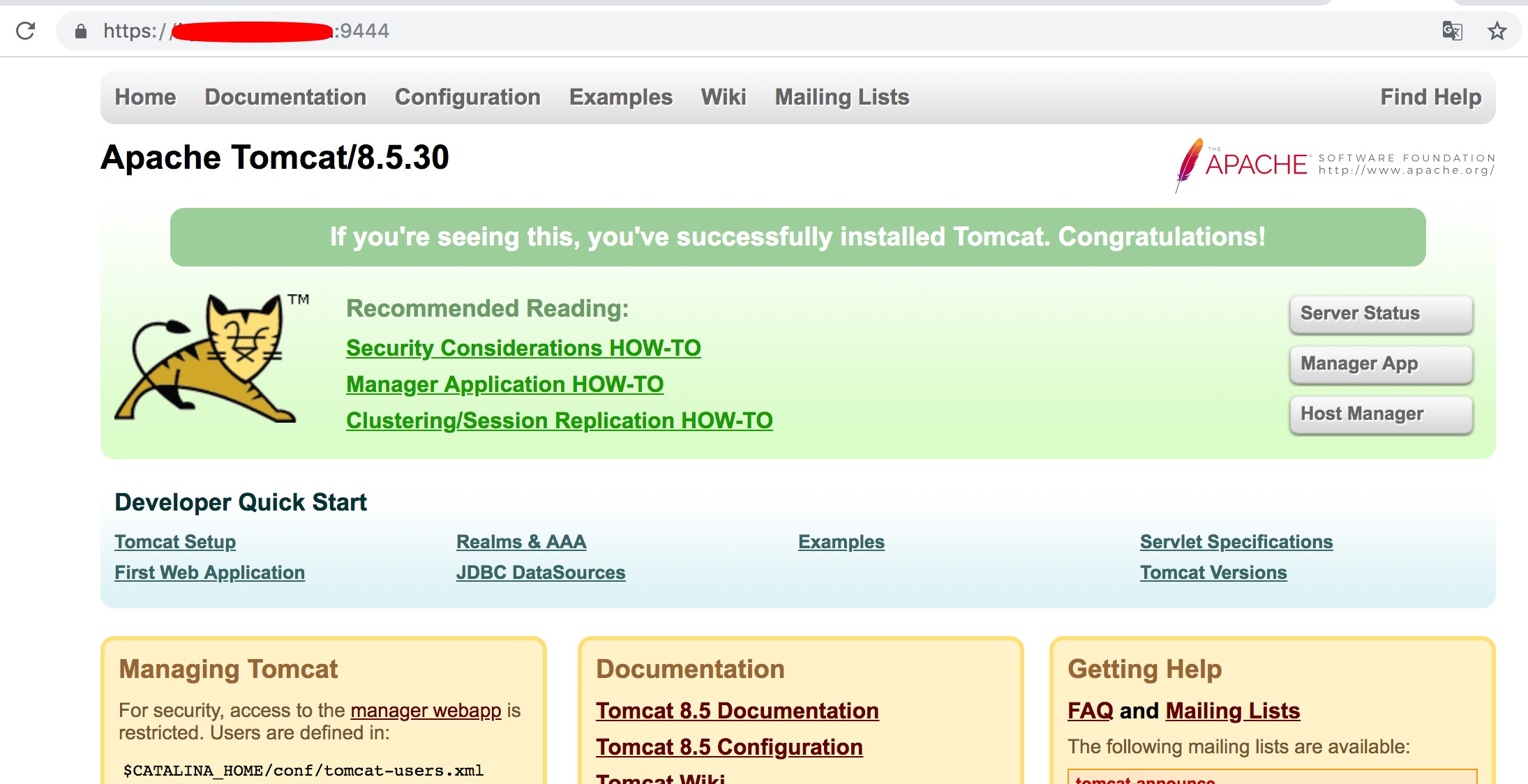The image size is (1528, 784).
Task: Open the Tomcat 8.5 Configuration link
Action: (729, 746)
